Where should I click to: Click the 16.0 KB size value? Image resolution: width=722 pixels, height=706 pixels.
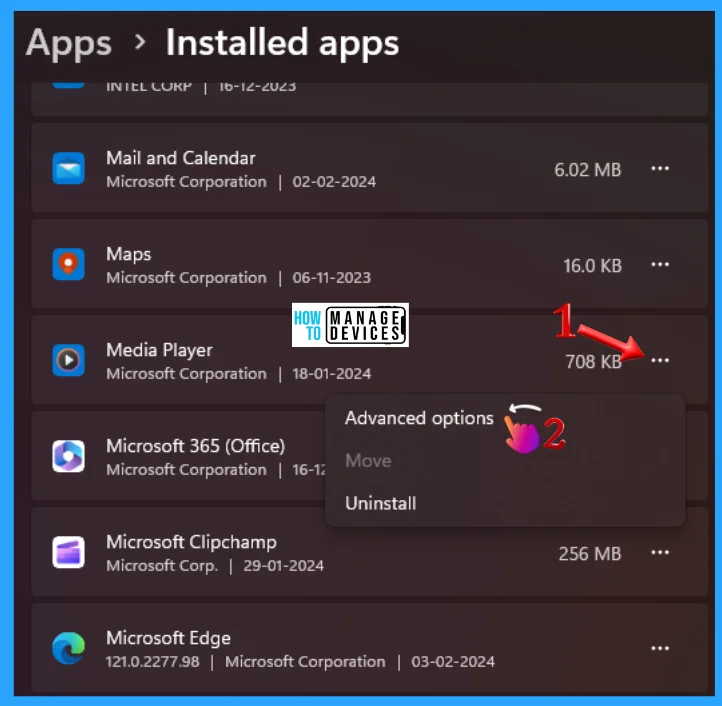(x=593, y=266)
